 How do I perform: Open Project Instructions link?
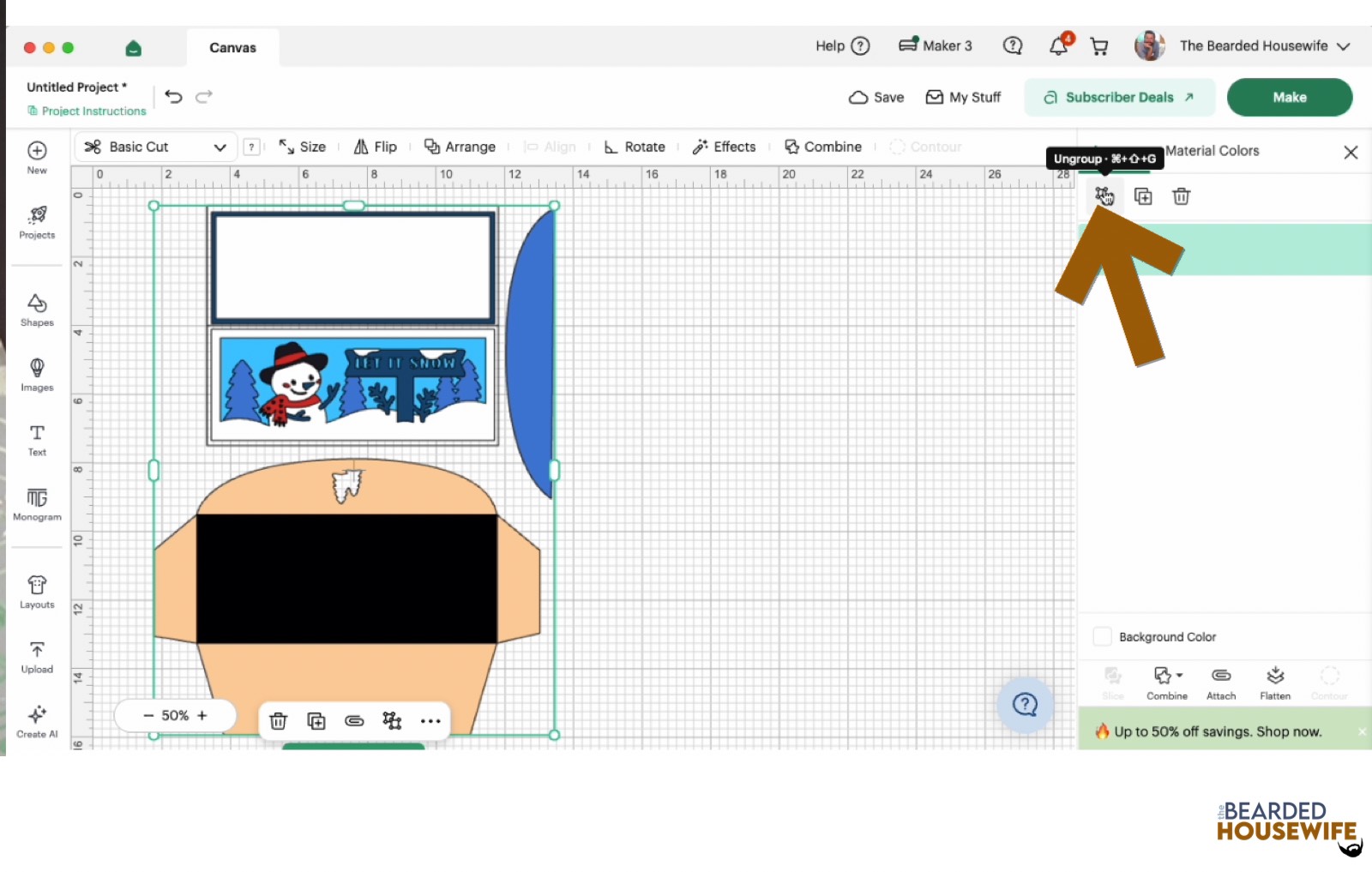click(x=87, y=111)
